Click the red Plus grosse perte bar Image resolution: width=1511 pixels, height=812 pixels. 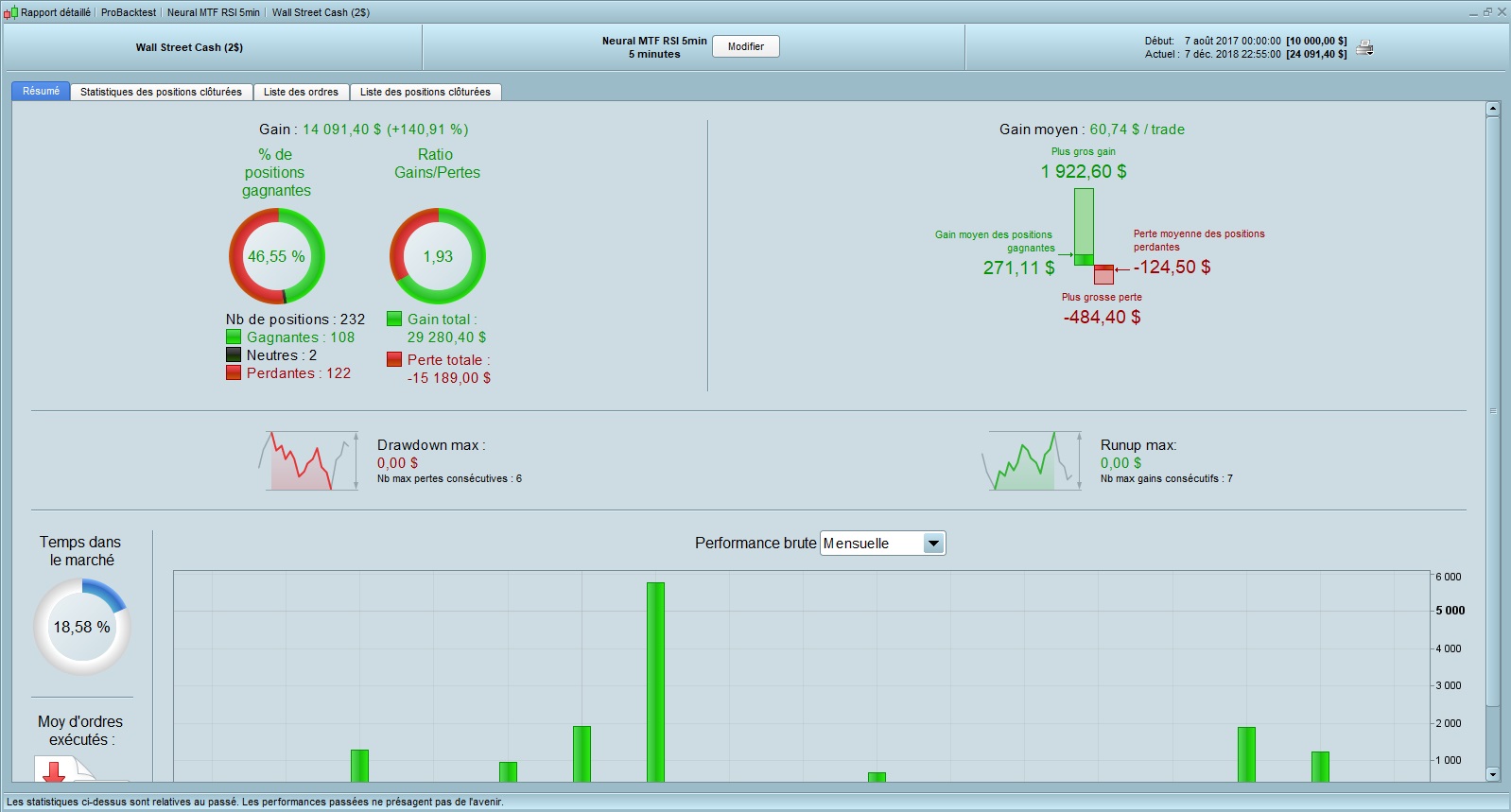(x=1103, y=274)
